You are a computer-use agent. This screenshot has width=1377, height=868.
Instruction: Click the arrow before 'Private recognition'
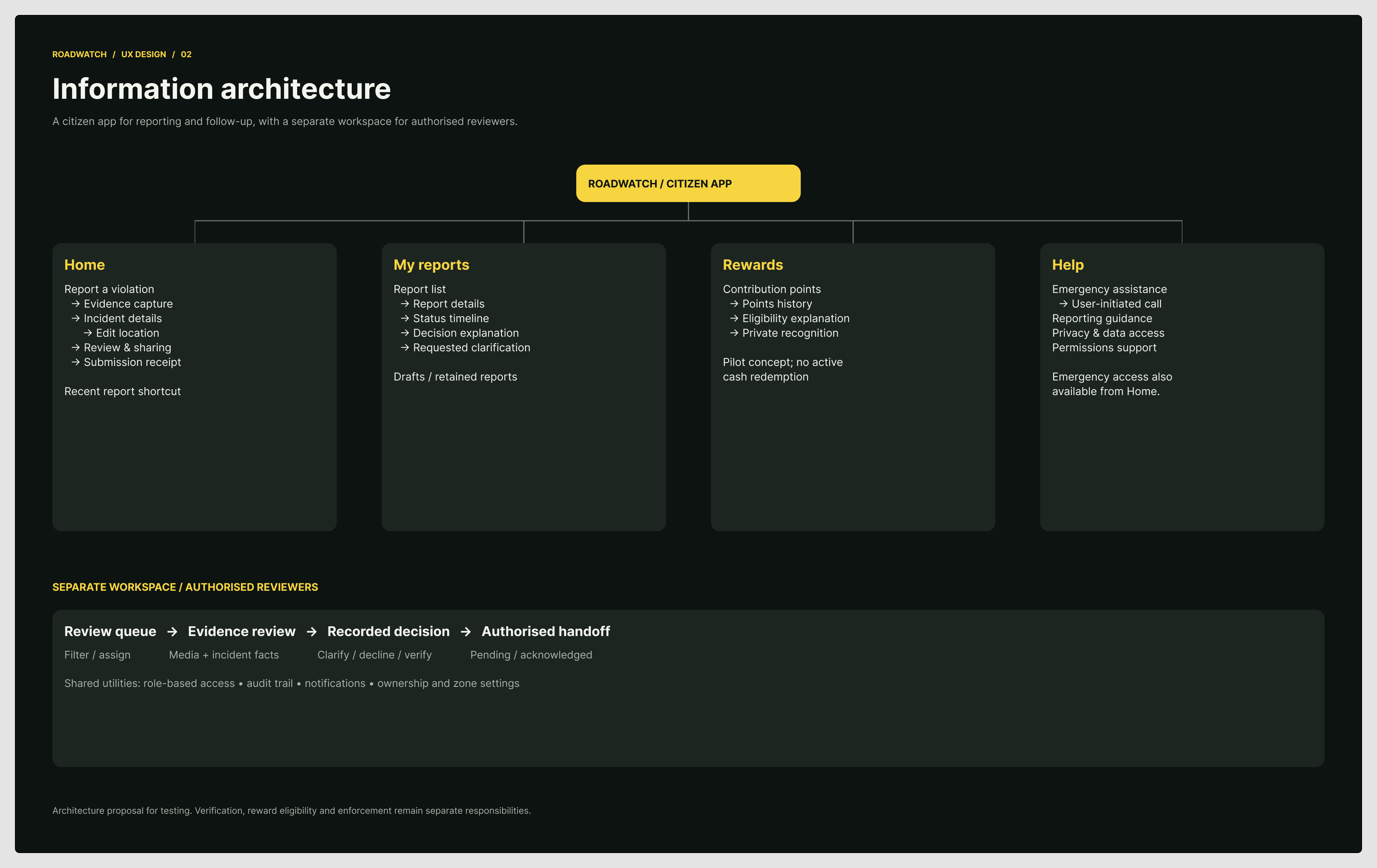point(734,333)
